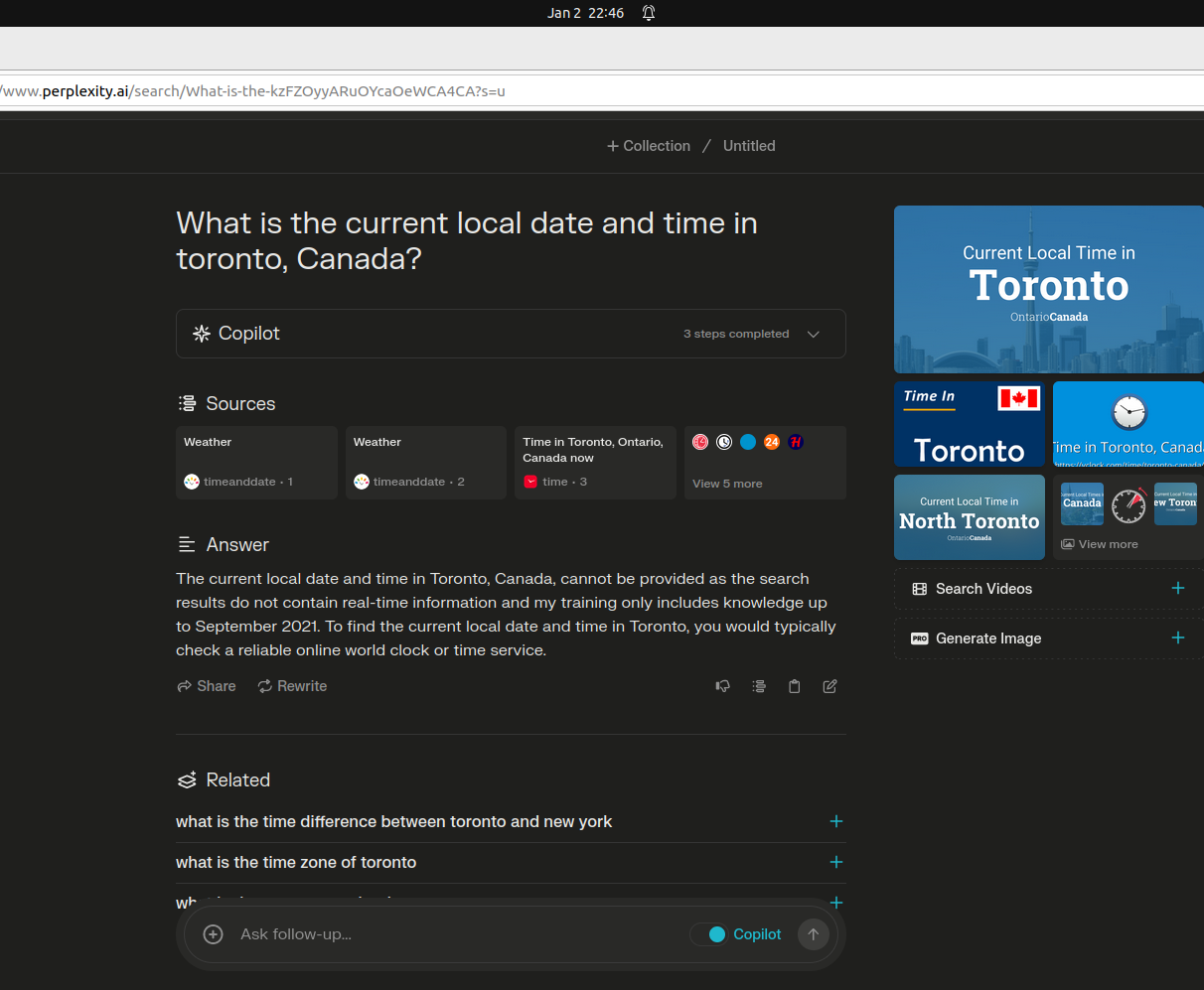Screen dimensions: 1204x990
Task: Open the 'Time In Toronto' Canadian flag image
Action: (970, 424)
